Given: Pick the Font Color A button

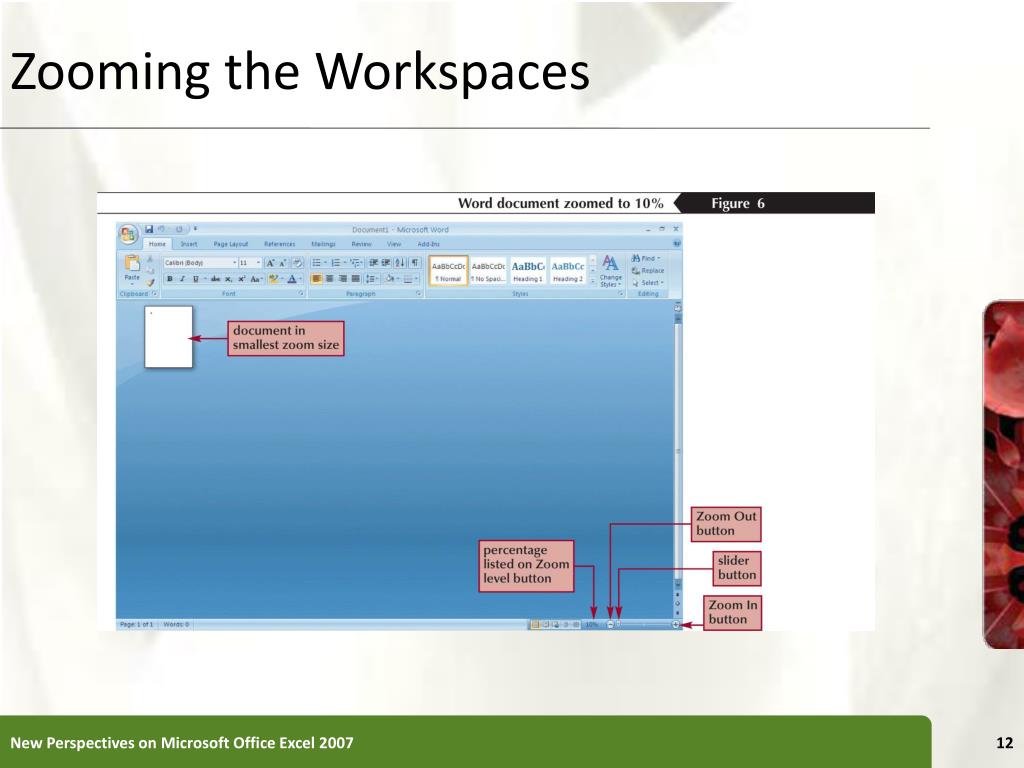Looking at the screenshot, I should click(291, 279).
